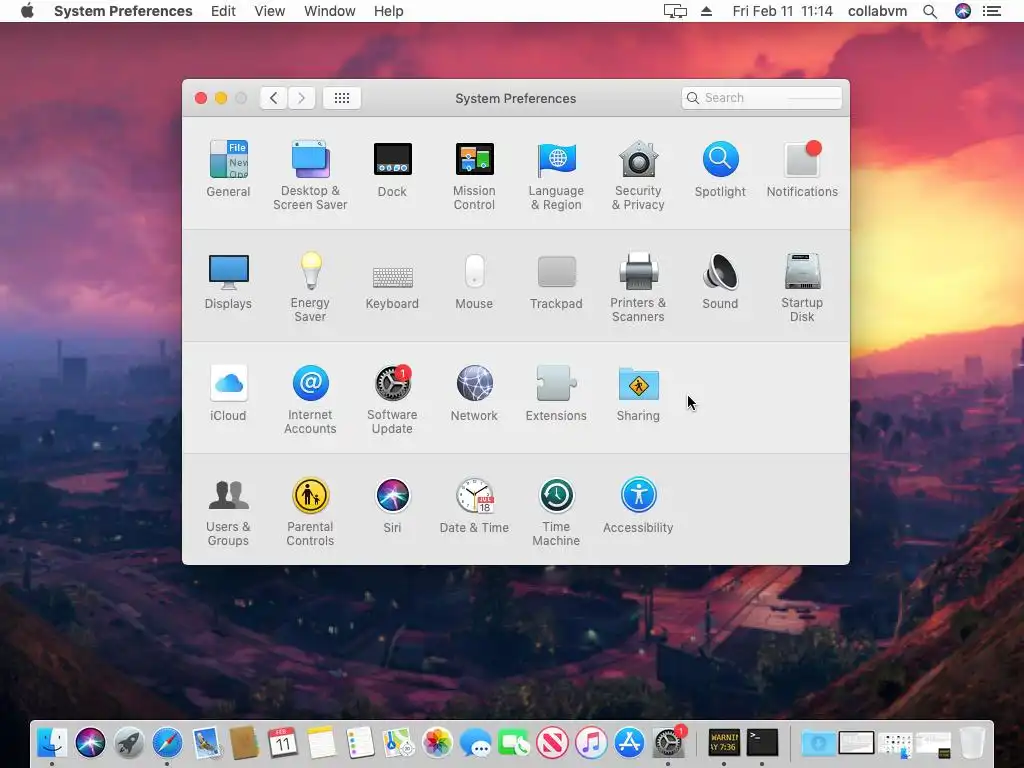Open Terminal from the Dock
Screen dimensions: 1024x768
pos(762,743)
